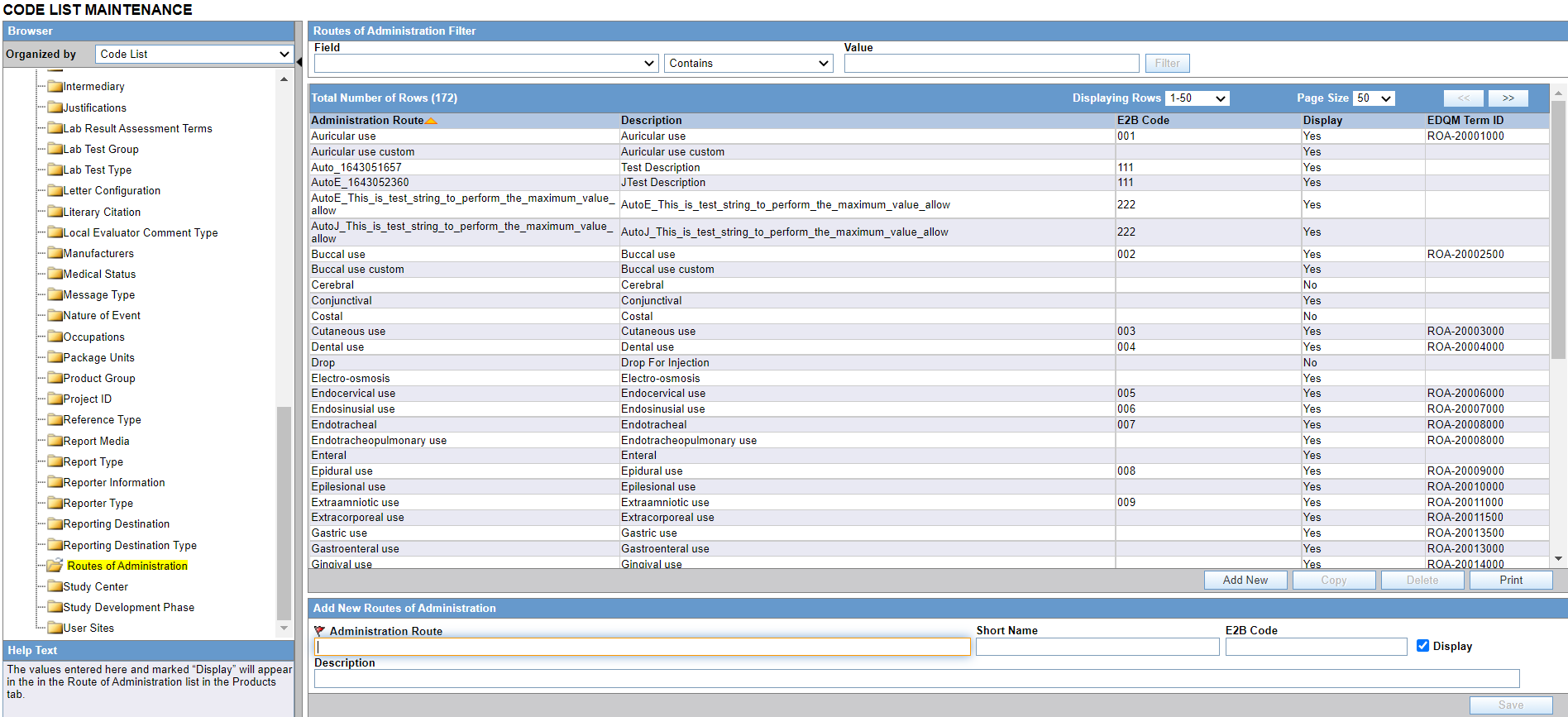The width and height of the screenshot is (1568, 717).
Task: Select Reporter Information in the tree
Action: [x=114, y=482]
